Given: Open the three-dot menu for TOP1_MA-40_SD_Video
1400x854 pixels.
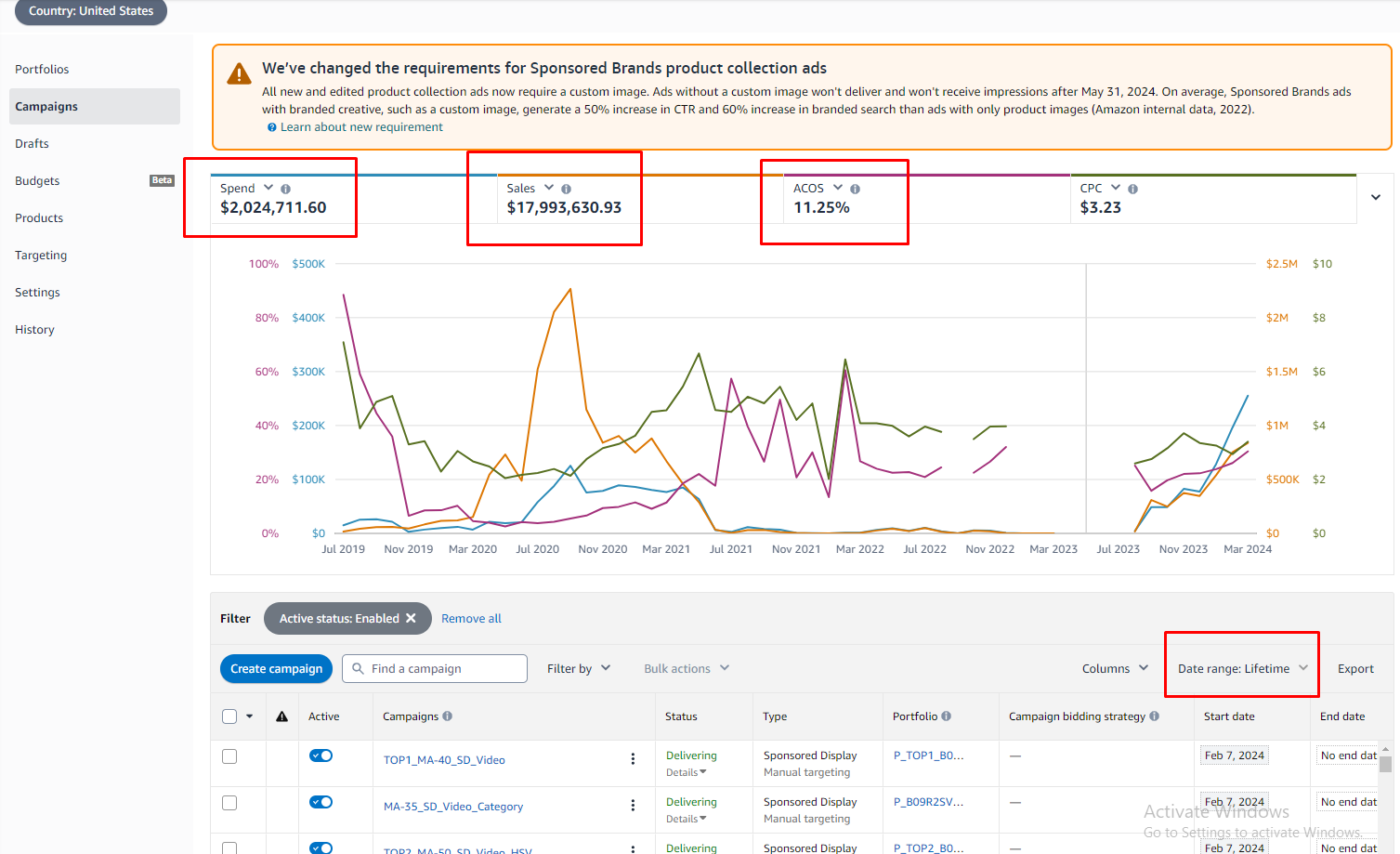Looking at the screenshot, I should [633, 759].
